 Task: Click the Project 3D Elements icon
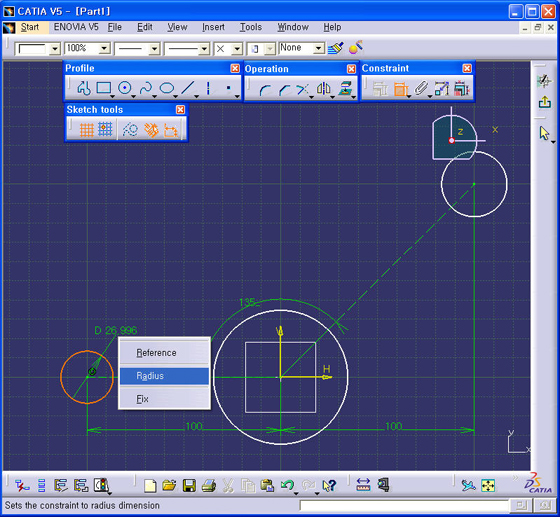345,89
